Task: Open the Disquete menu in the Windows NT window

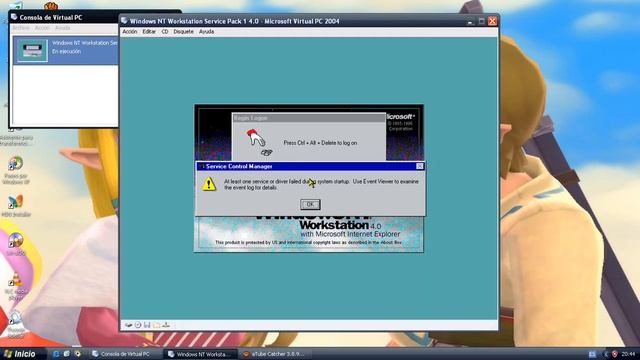Action: click(183, 31)
